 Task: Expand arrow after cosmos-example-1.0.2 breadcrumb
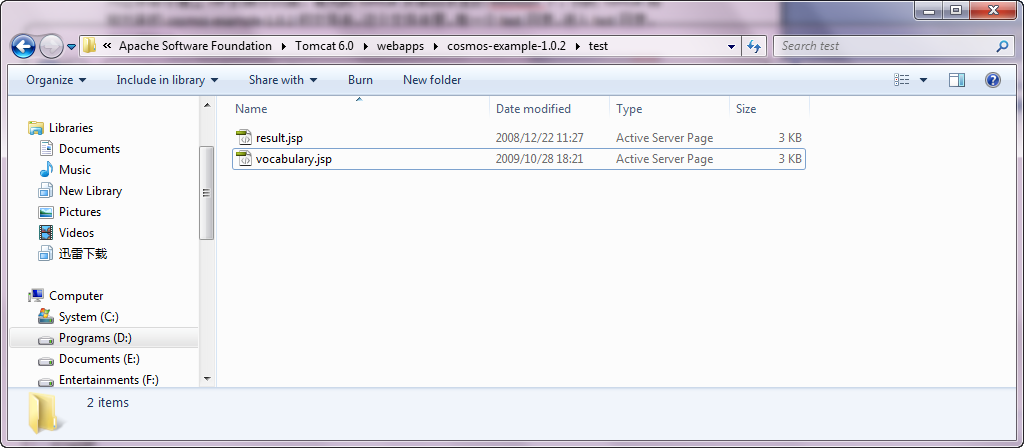coord(577,46)
